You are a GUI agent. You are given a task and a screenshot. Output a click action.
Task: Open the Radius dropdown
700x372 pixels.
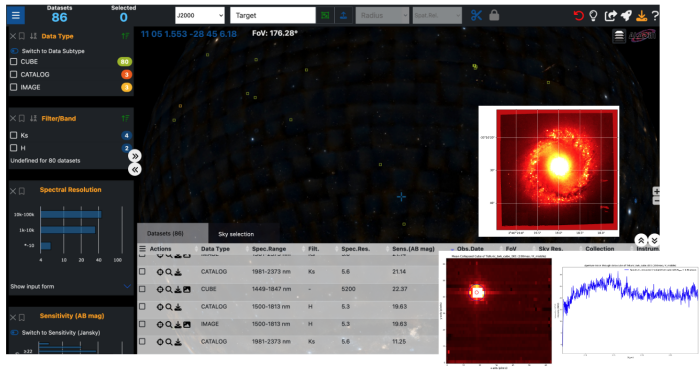382,16
